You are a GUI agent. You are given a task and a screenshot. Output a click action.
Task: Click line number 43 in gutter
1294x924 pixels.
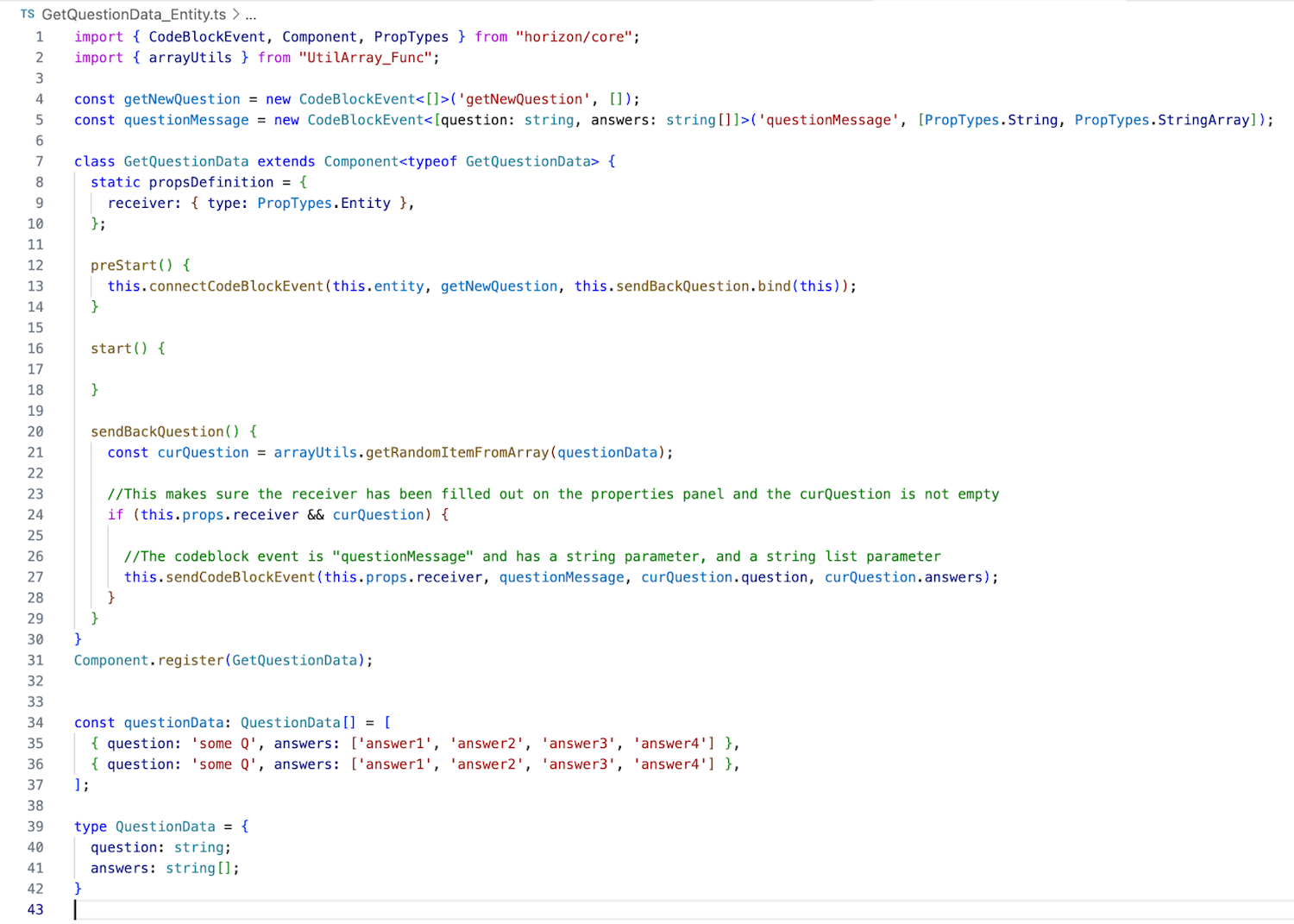click(35, 909)
